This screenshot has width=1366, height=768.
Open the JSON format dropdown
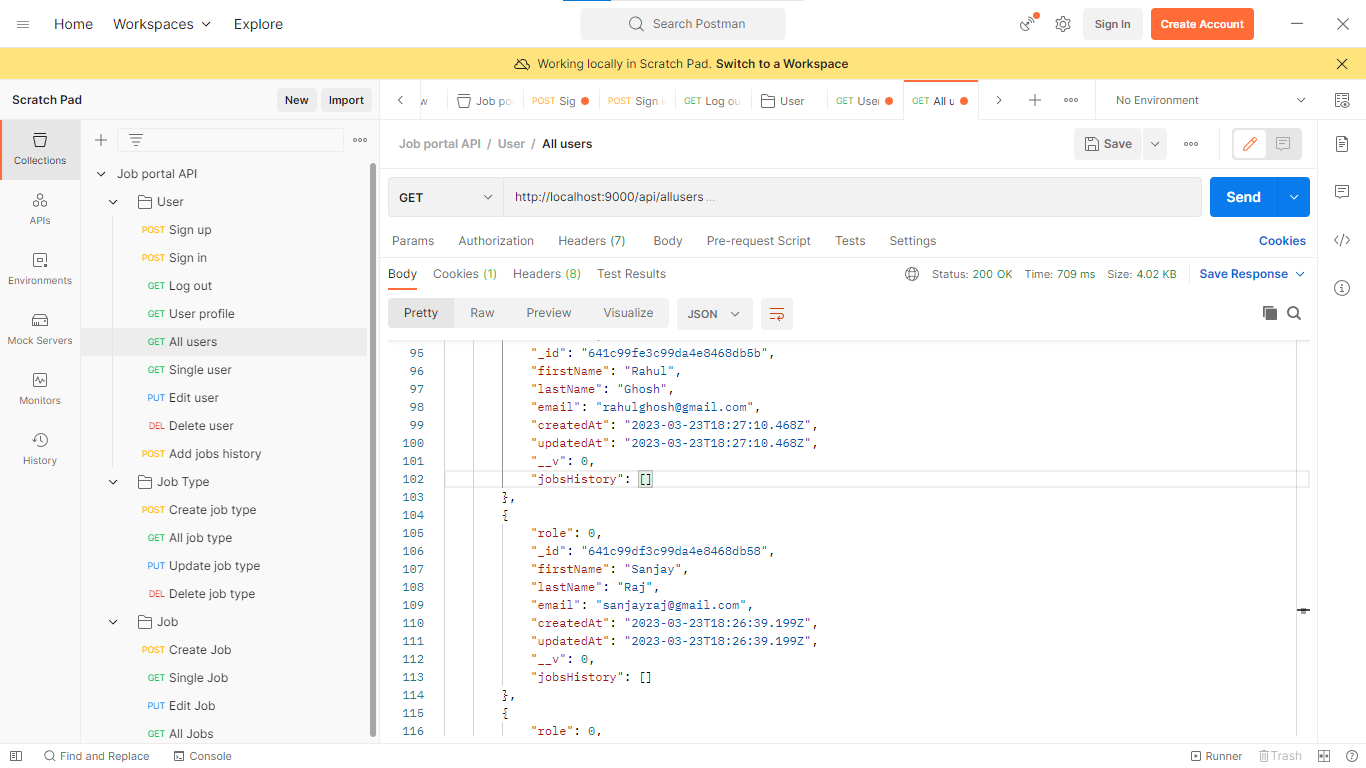[x=714, y=313]
